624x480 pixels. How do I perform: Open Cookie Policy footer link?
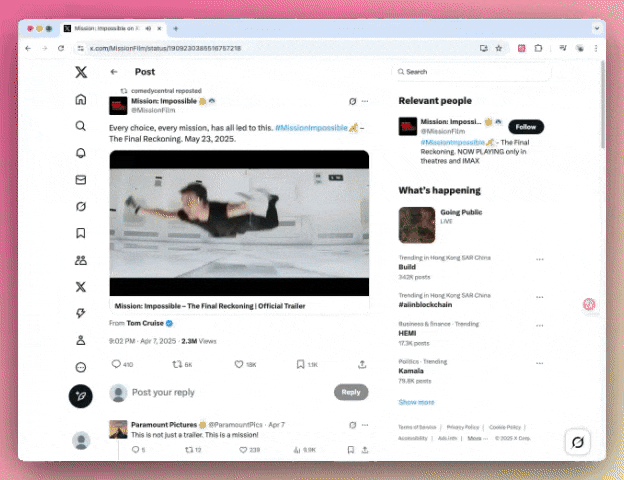505,427
